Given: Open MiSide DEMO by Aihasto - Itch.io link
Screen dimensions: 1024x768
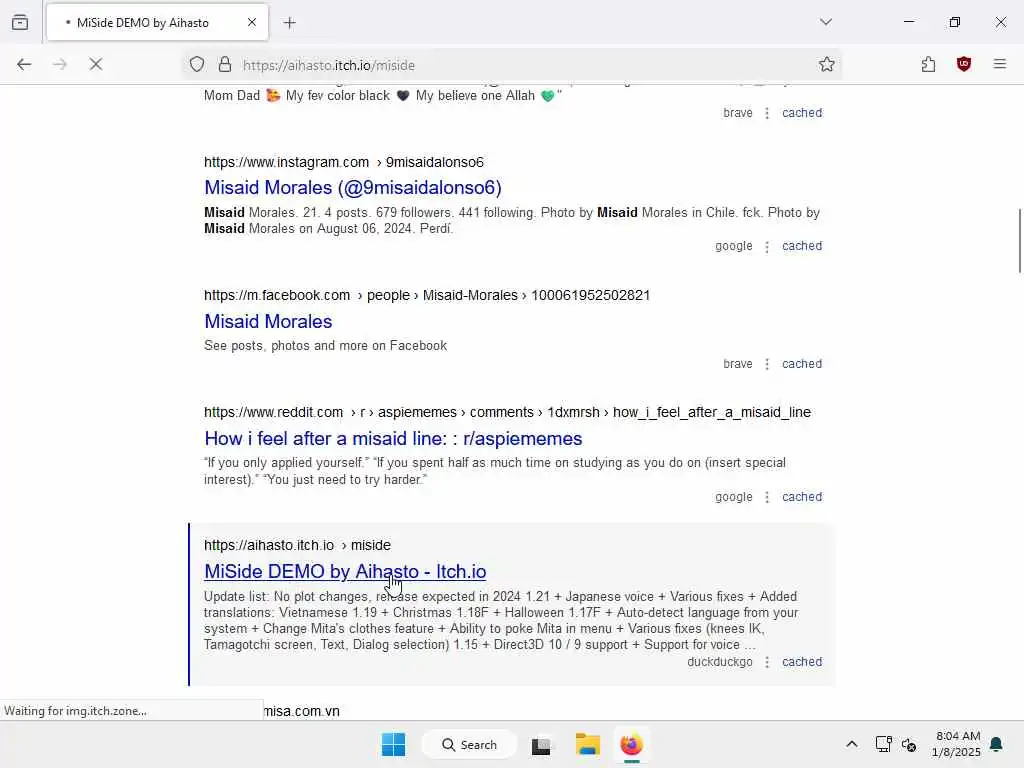Looking at the screenshot, I should (345, 571).
